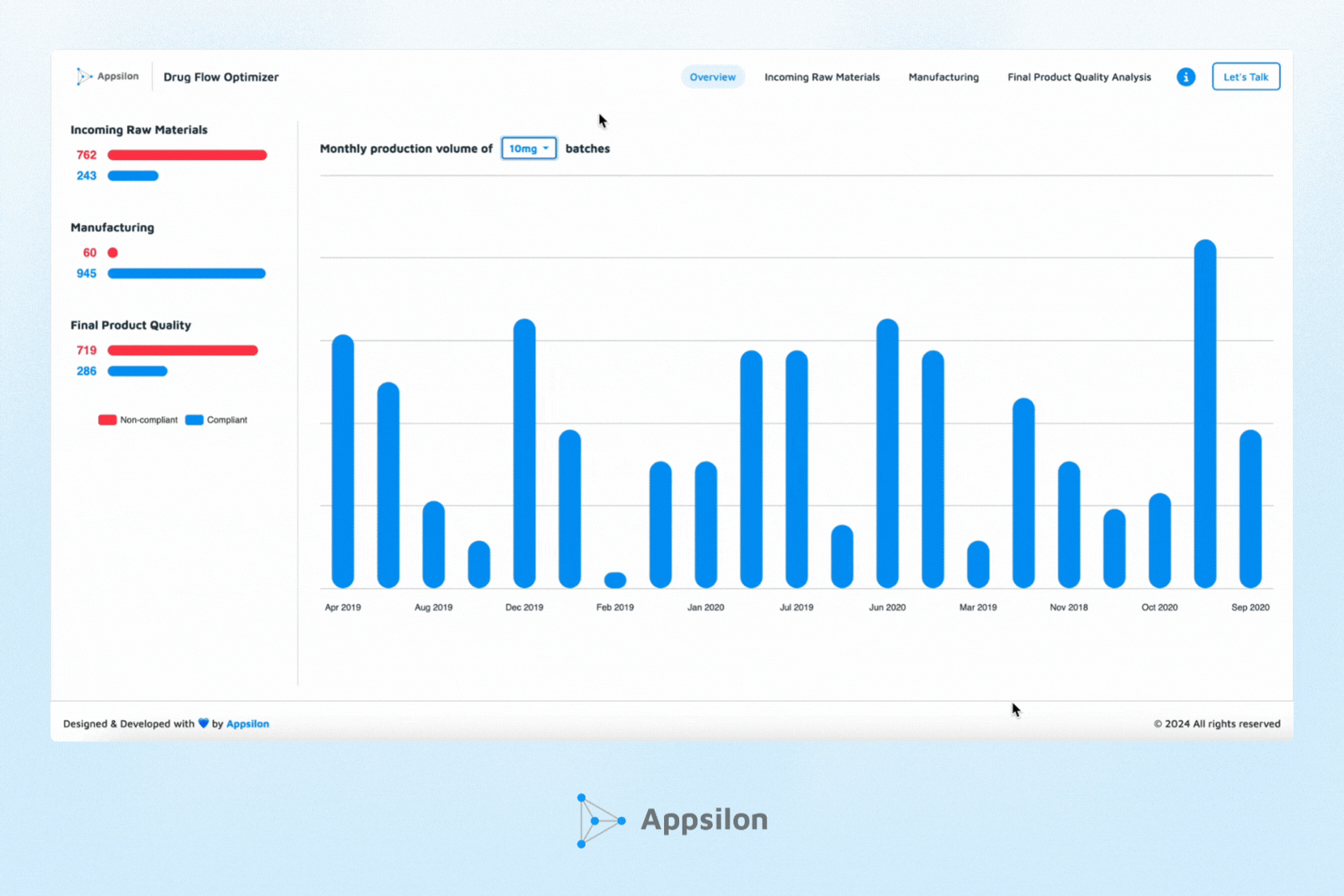
Task: Click the blue heart icon in footer
Action: (x=203, y=723)
